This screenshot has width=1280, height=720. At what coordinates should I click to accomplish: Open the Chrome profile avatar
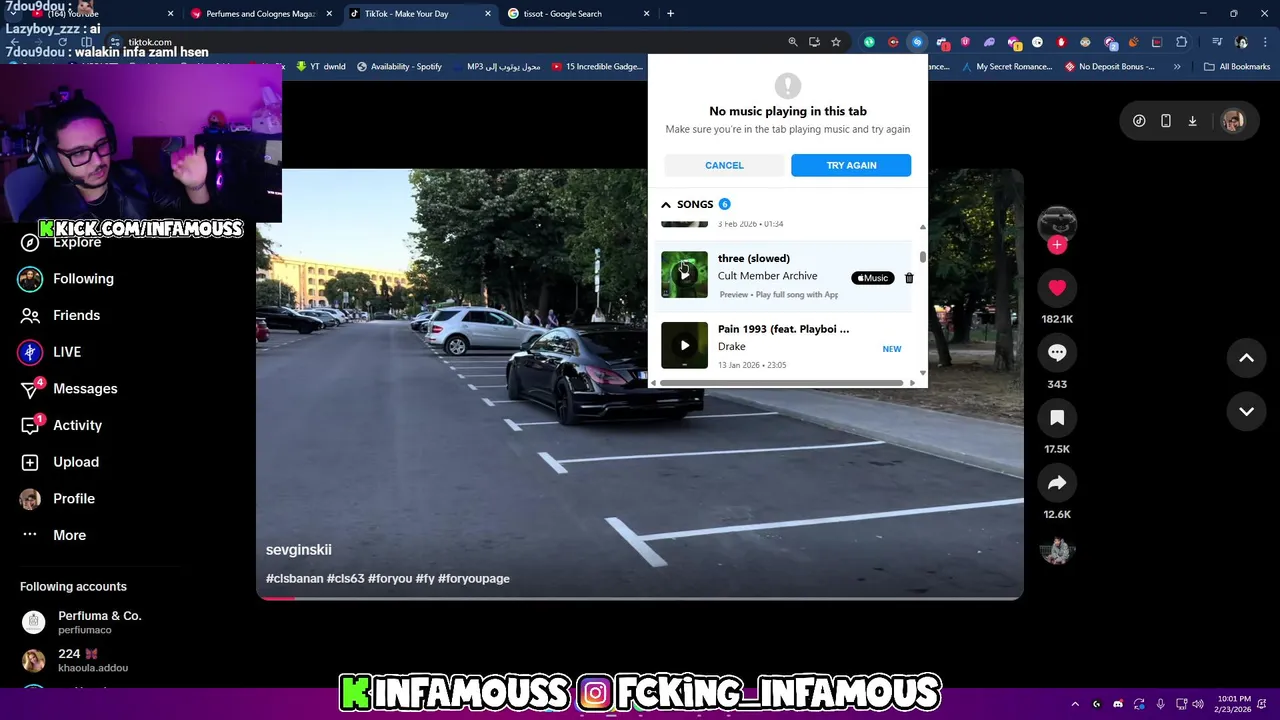[x=1241, y=42]
